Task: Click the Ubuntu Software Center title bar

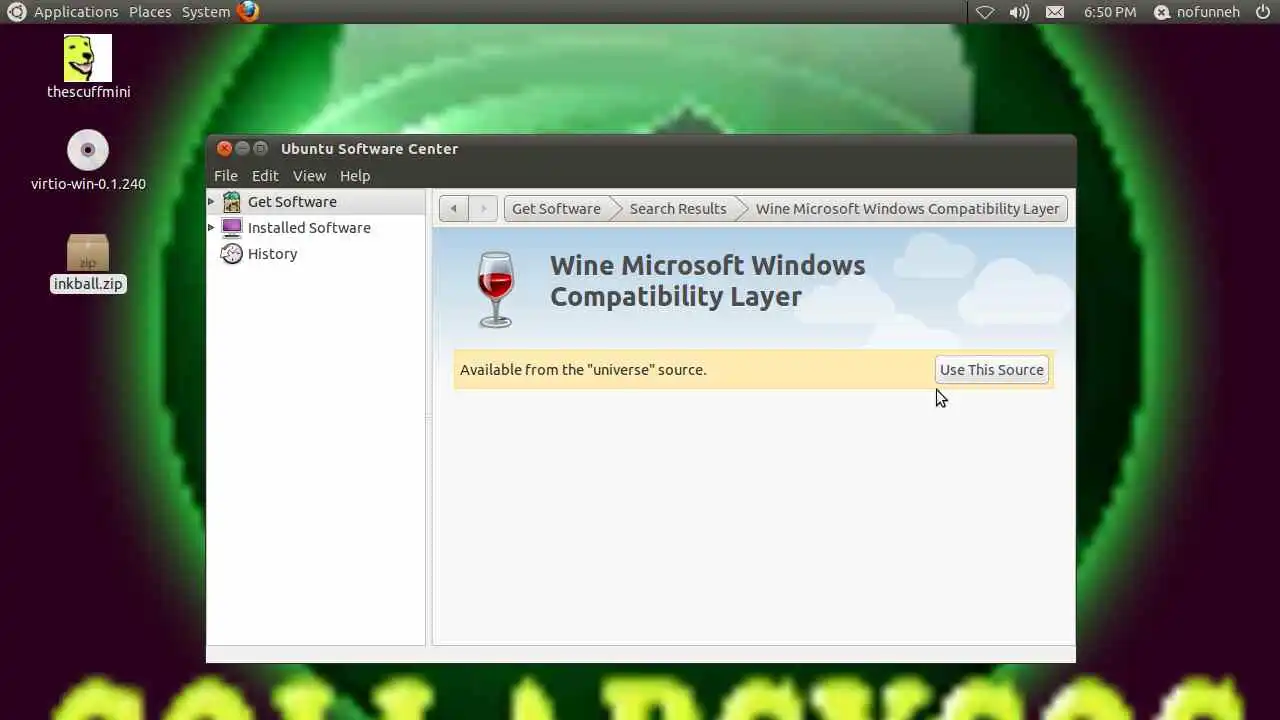Action: 640,149
